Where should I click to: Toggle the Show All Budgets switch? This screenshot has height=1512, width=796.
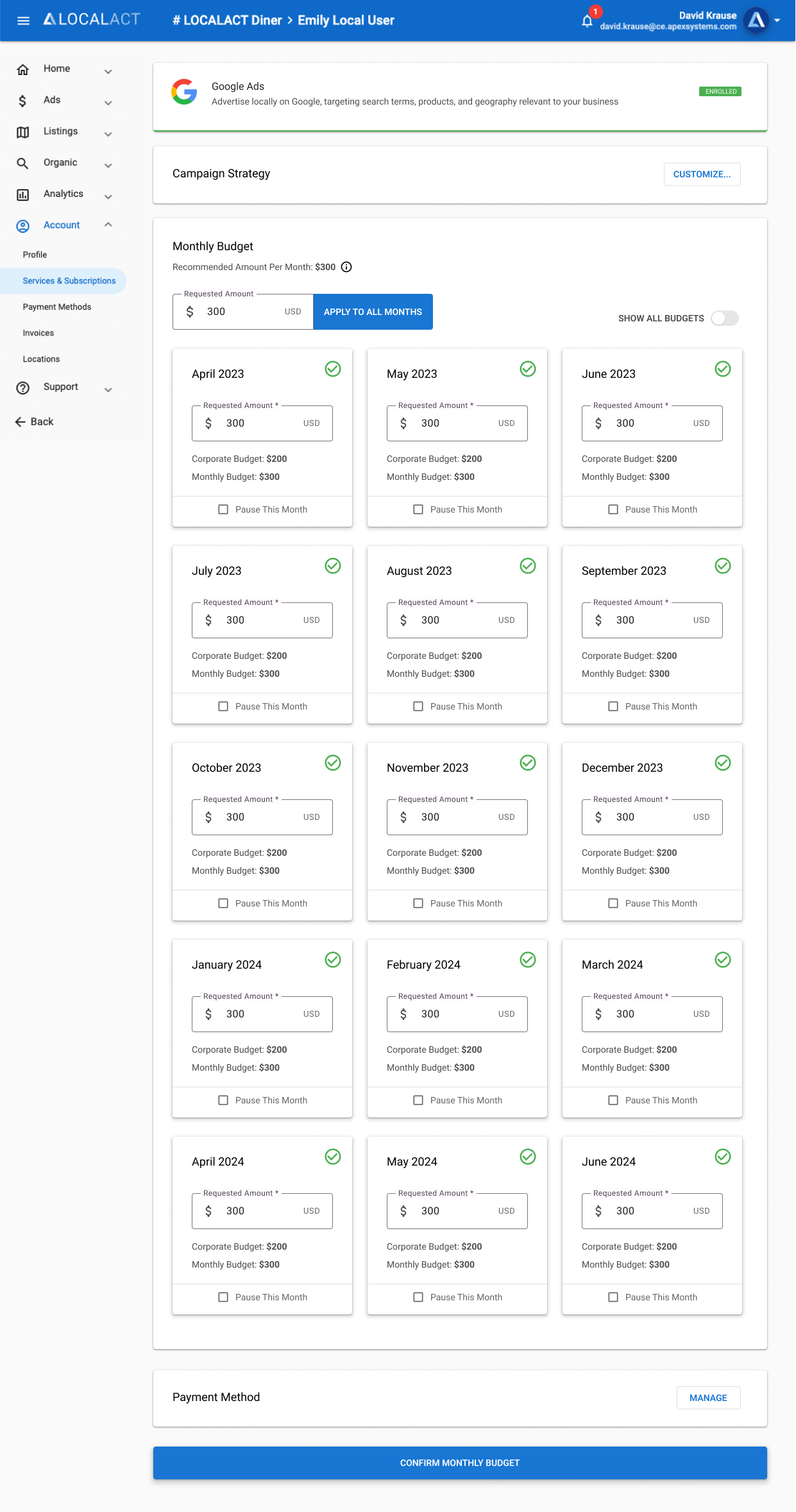coord(725,318)
